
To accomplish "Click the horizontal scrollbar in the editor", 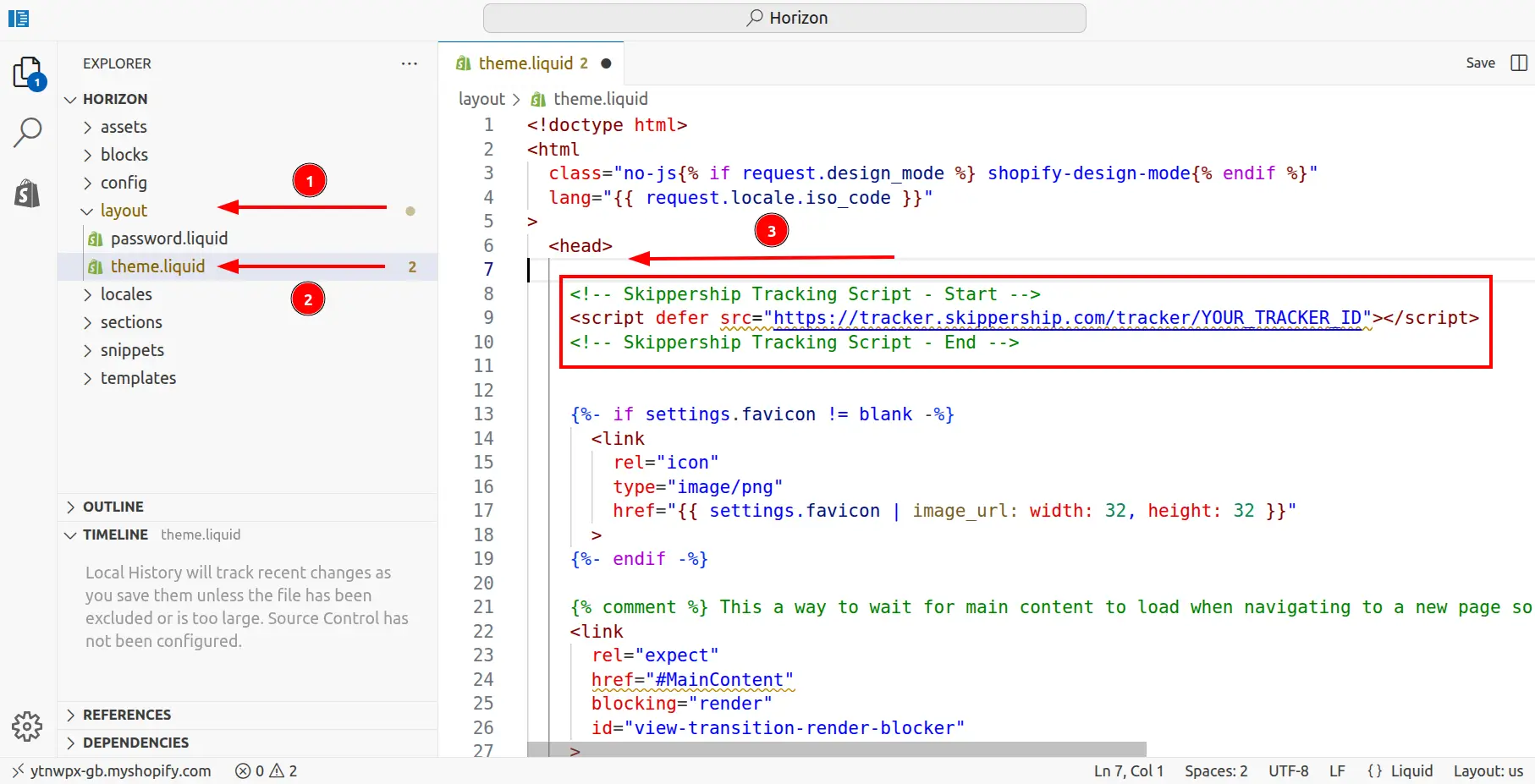I will click(836, 749).
